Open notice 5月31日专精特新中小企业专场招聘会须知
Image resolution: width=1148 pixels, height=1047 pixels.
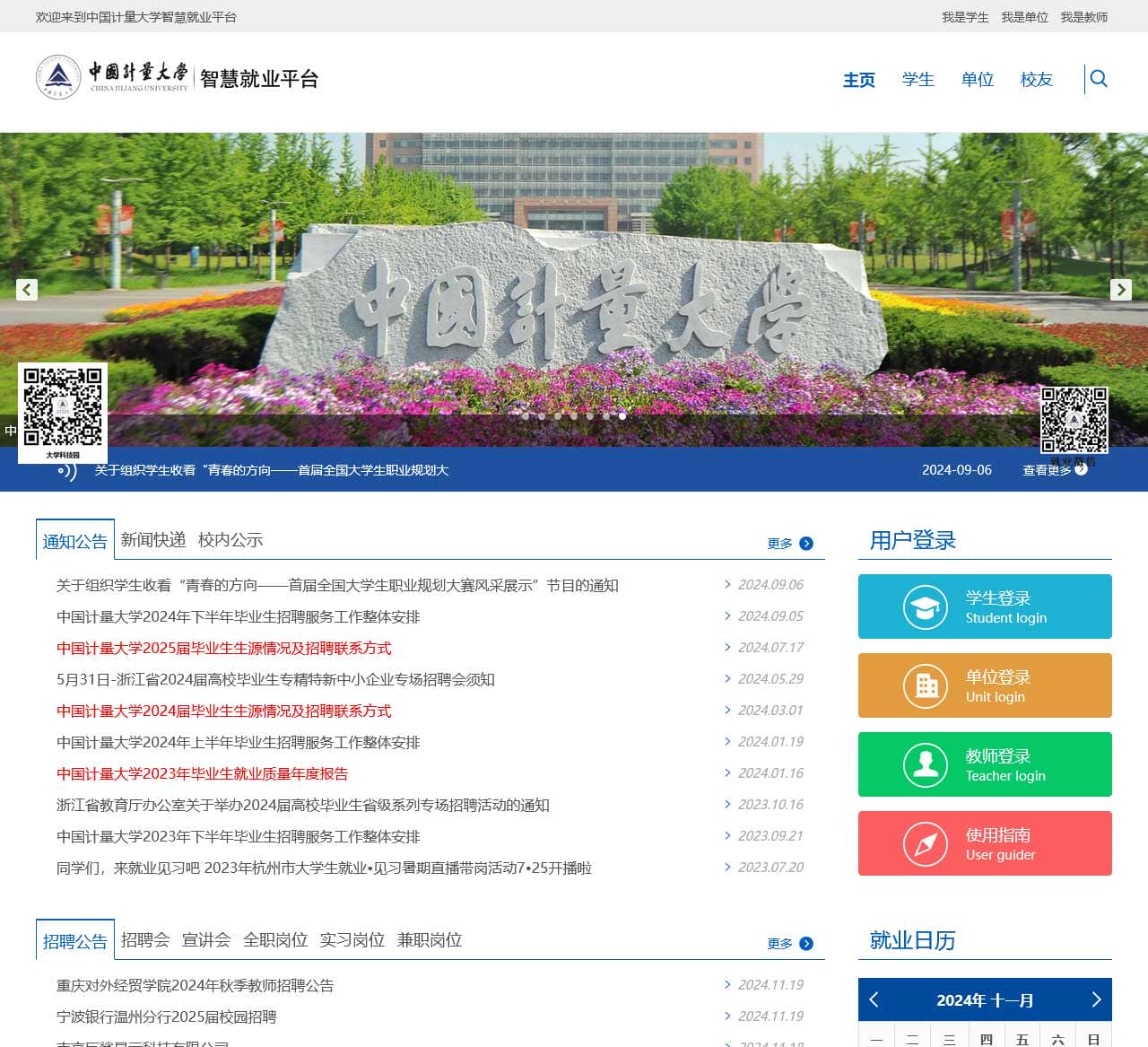point(275,679)
